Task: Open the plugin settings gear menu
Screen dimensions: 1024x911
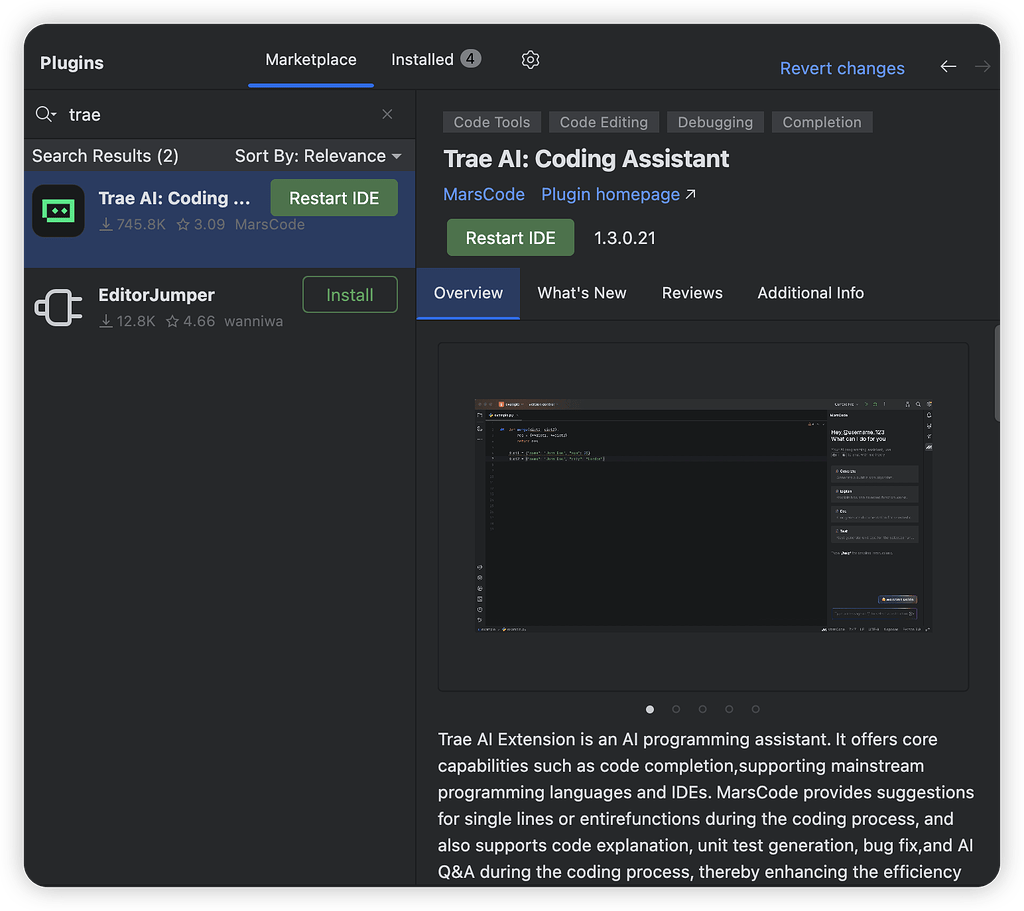Action: (530, 60)
